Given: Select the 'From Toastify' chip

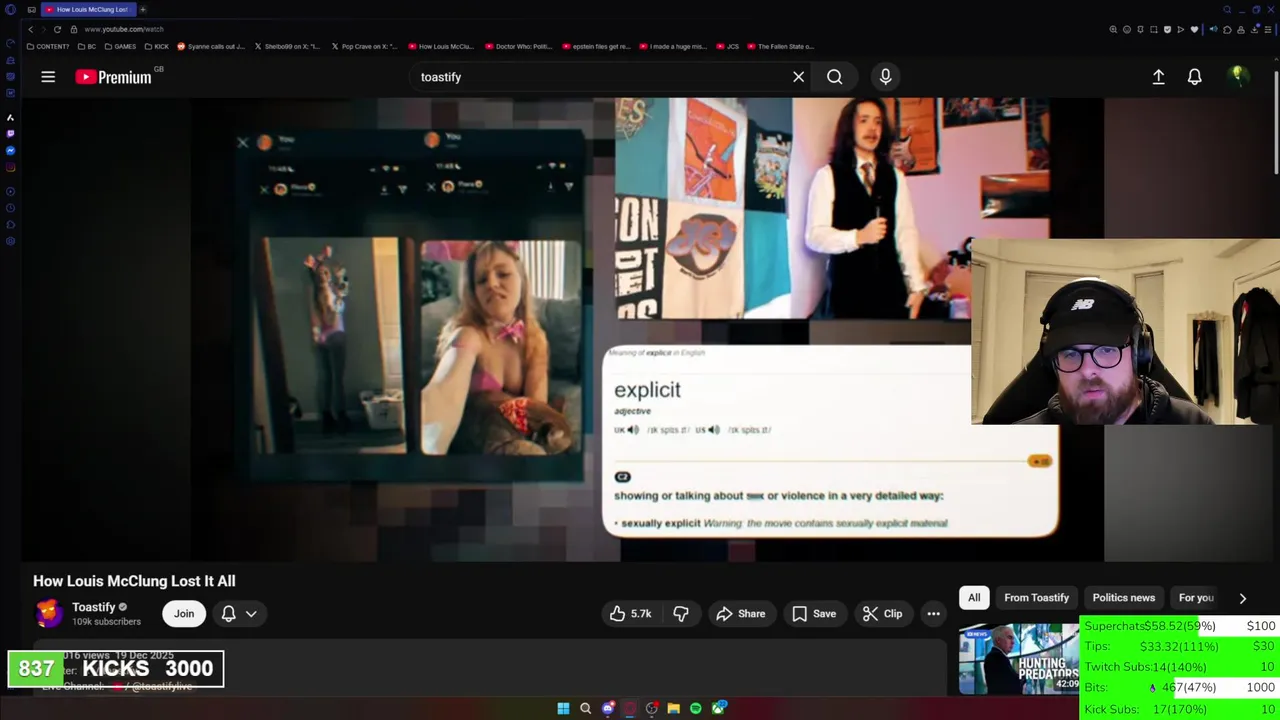Looking at the screenshot, I should point(1036,597).
